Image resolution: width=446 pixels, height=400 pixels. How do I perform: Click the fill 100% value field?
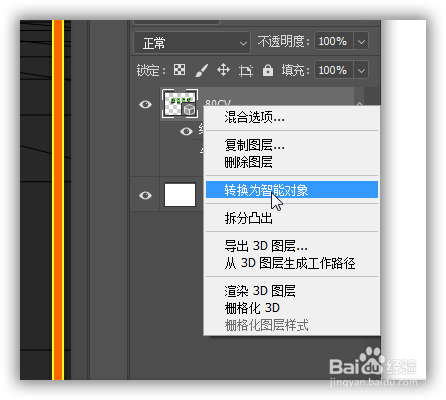click(x=334, y=70)
